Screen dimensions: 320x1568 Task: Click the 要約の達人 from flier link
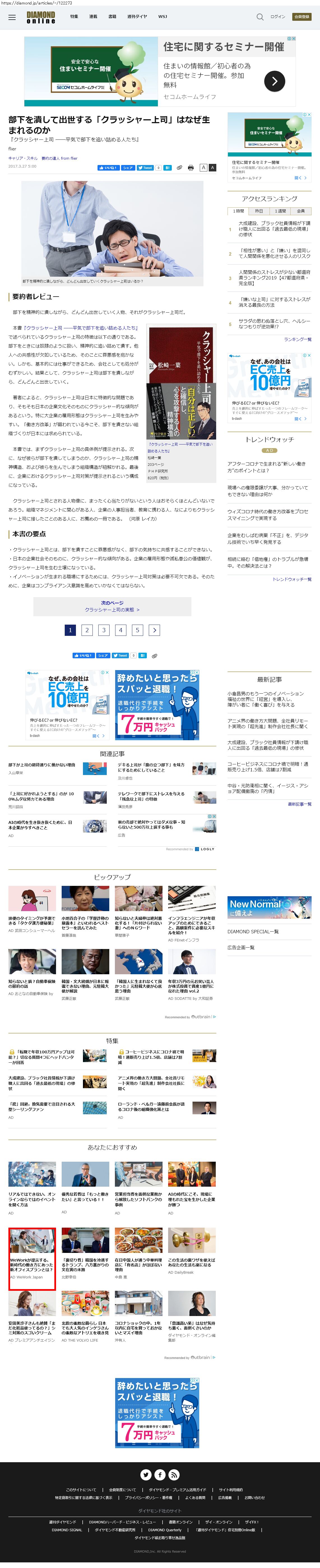[x=60, y=158]
